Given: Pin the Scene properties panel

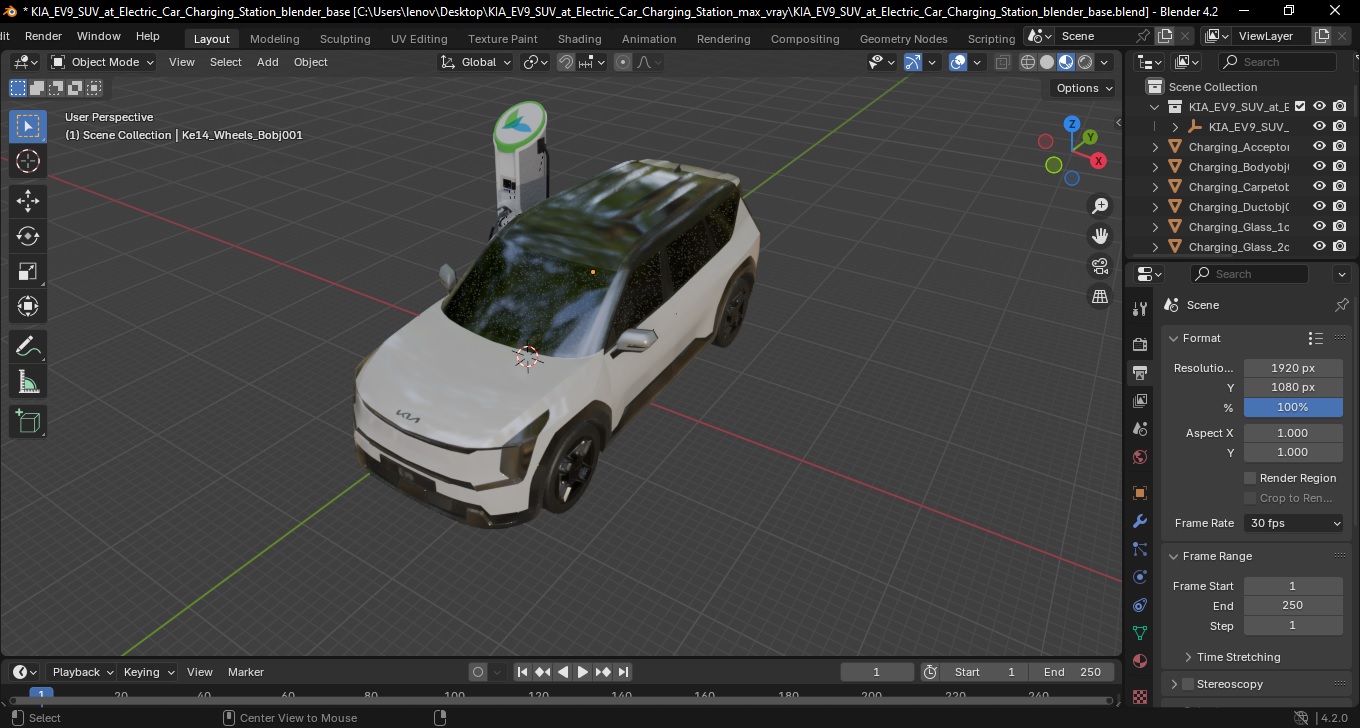Looking at the screenshot, I should pyautogui.click(x=1341, y=305).
